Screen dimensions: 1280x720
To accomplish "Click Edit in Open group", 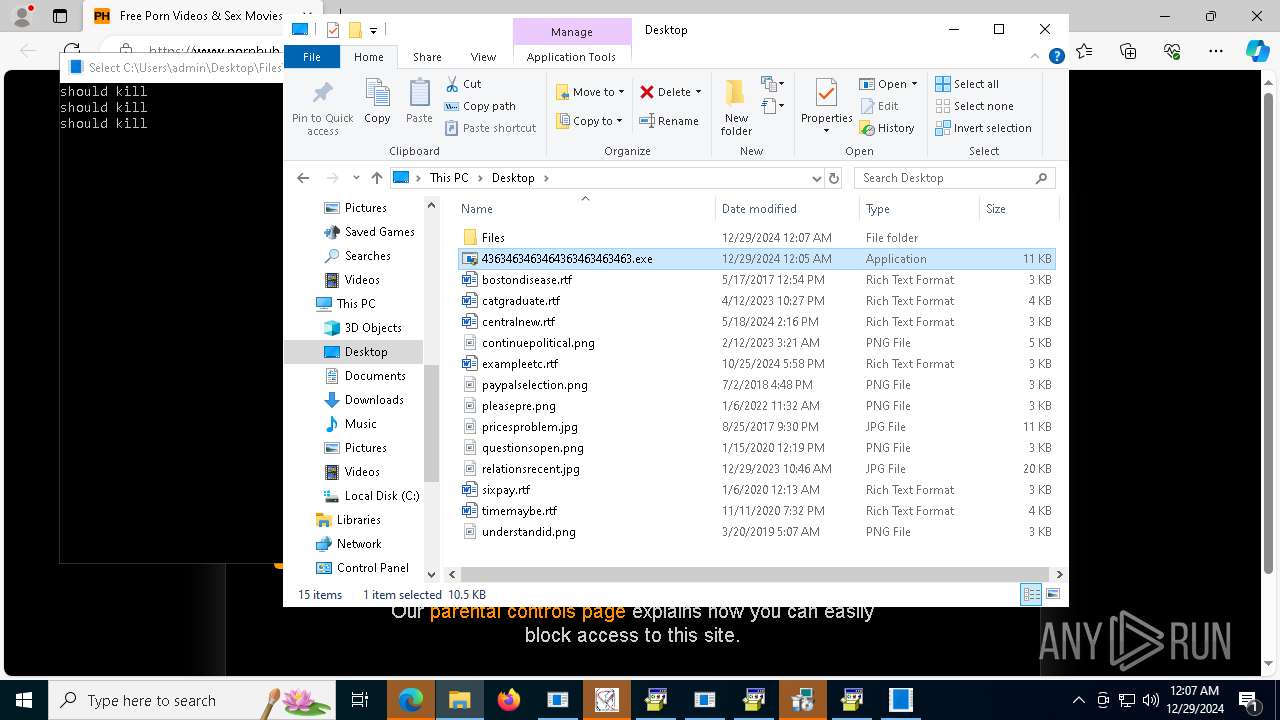I will pos(878,106).
